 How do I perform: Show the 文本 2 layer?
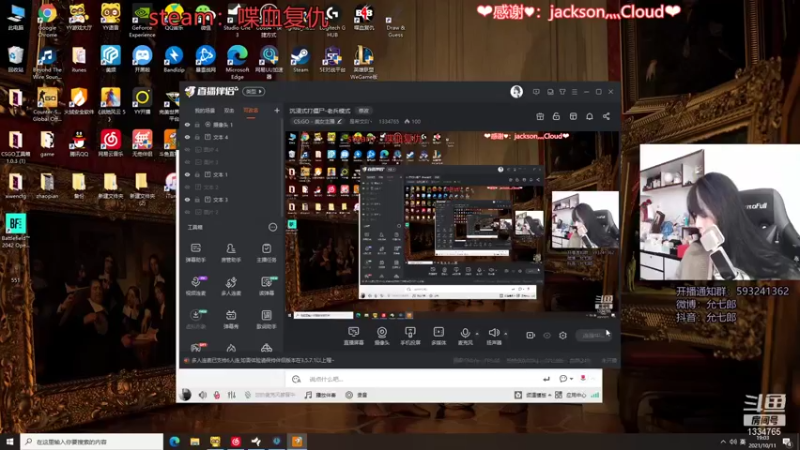point(187,187)
